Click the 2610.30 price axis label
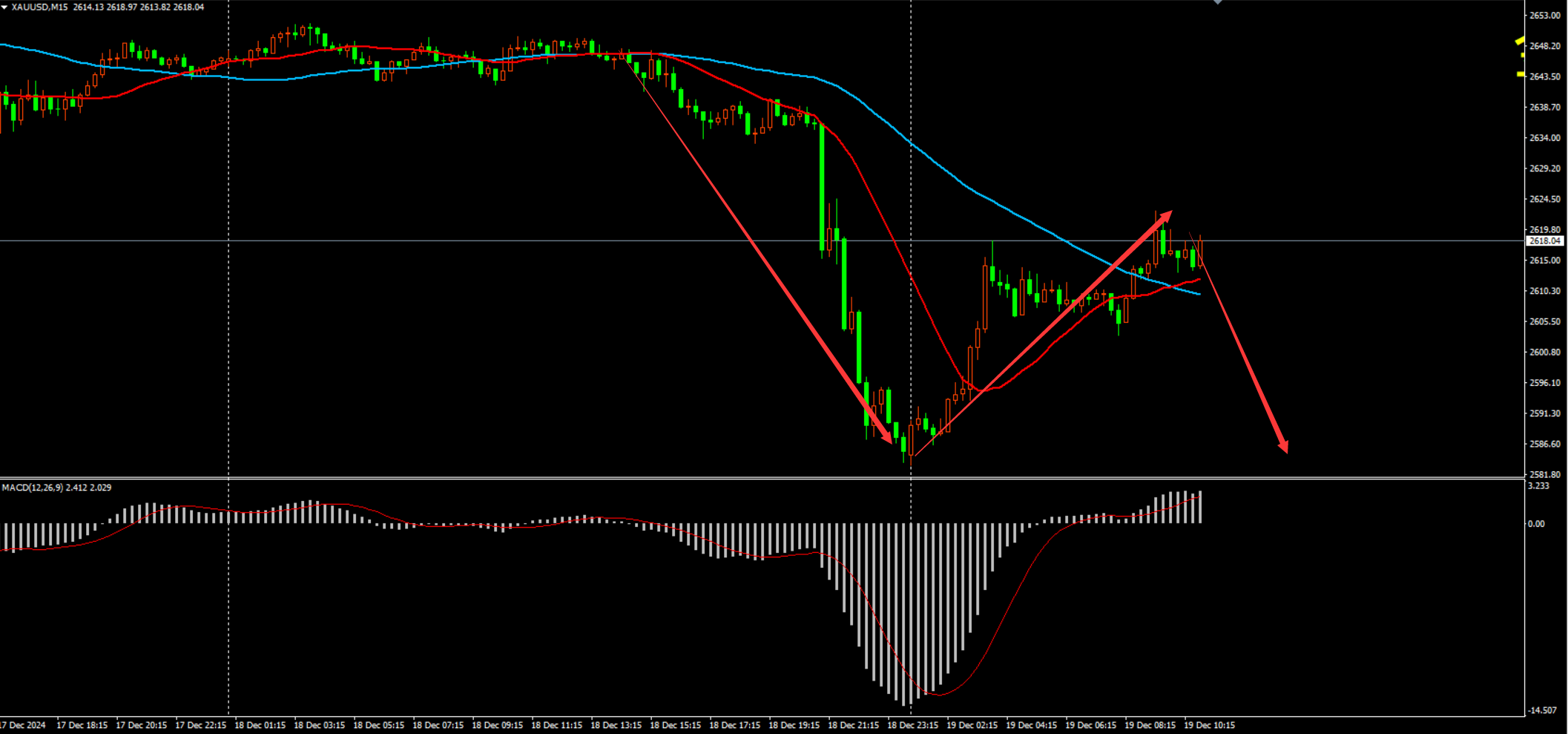 (1545, 291)
